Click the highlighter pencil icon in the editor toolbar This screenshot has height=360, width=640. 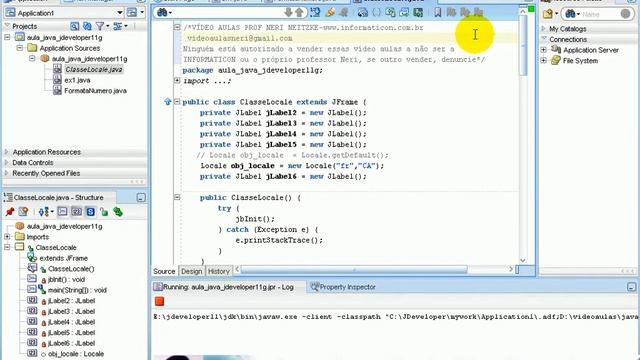(330, 13)
